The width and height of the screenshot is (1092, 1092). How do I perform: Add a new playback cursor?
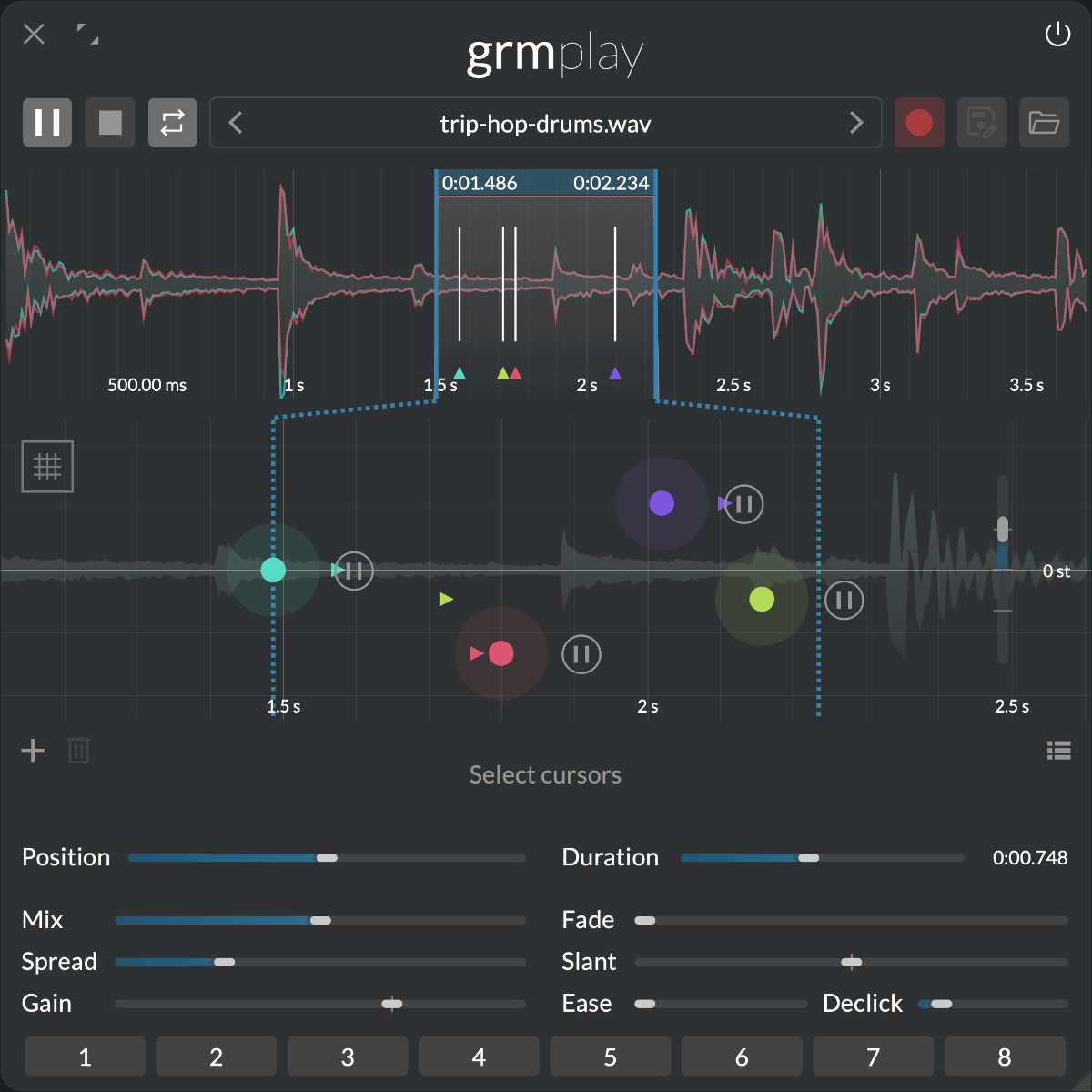pyautogui.click(x=33, y=750)
